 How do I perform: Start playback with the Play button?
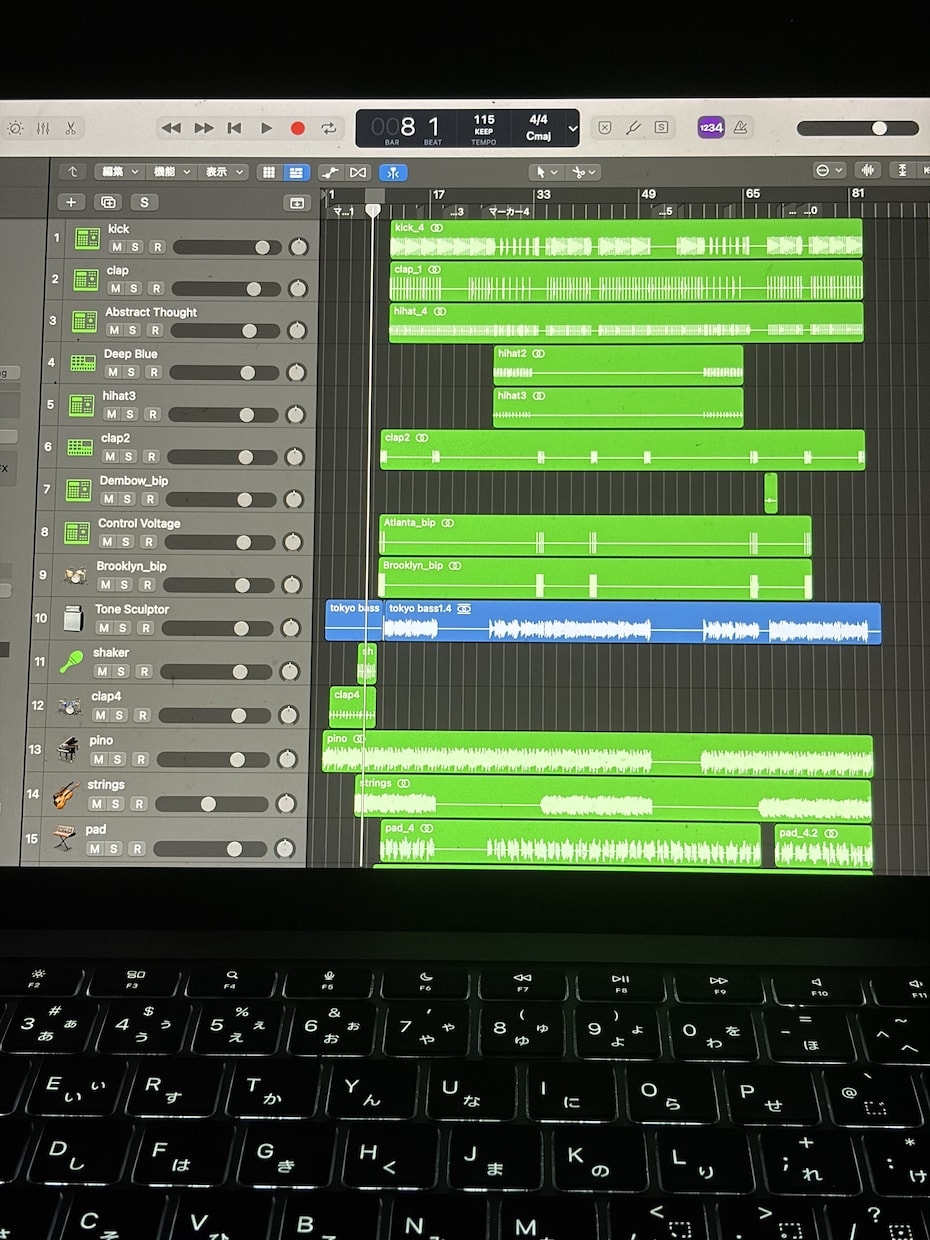point(266,128)
